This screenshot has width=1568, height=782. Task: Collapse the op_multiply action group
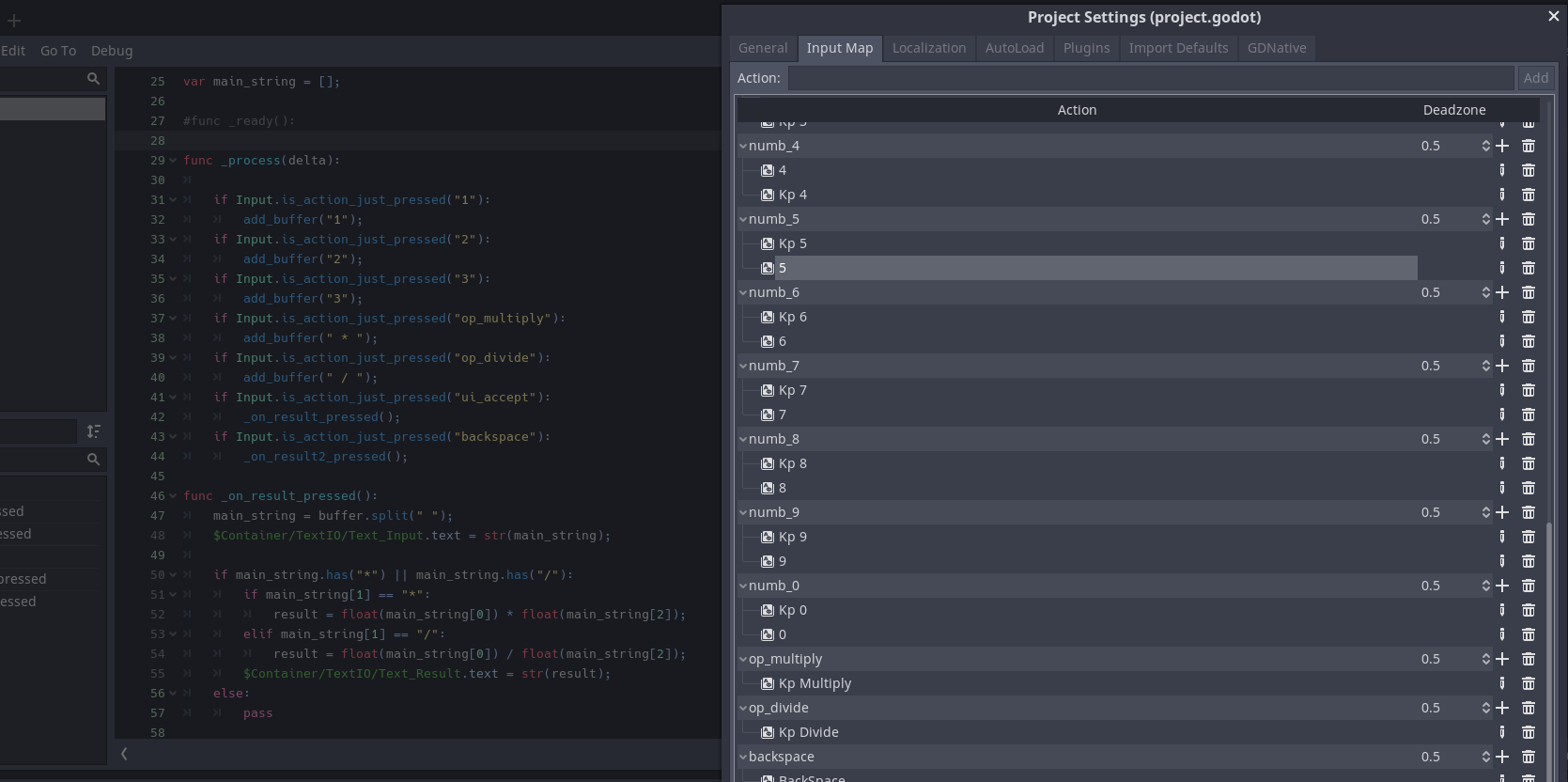pos(743,659)
